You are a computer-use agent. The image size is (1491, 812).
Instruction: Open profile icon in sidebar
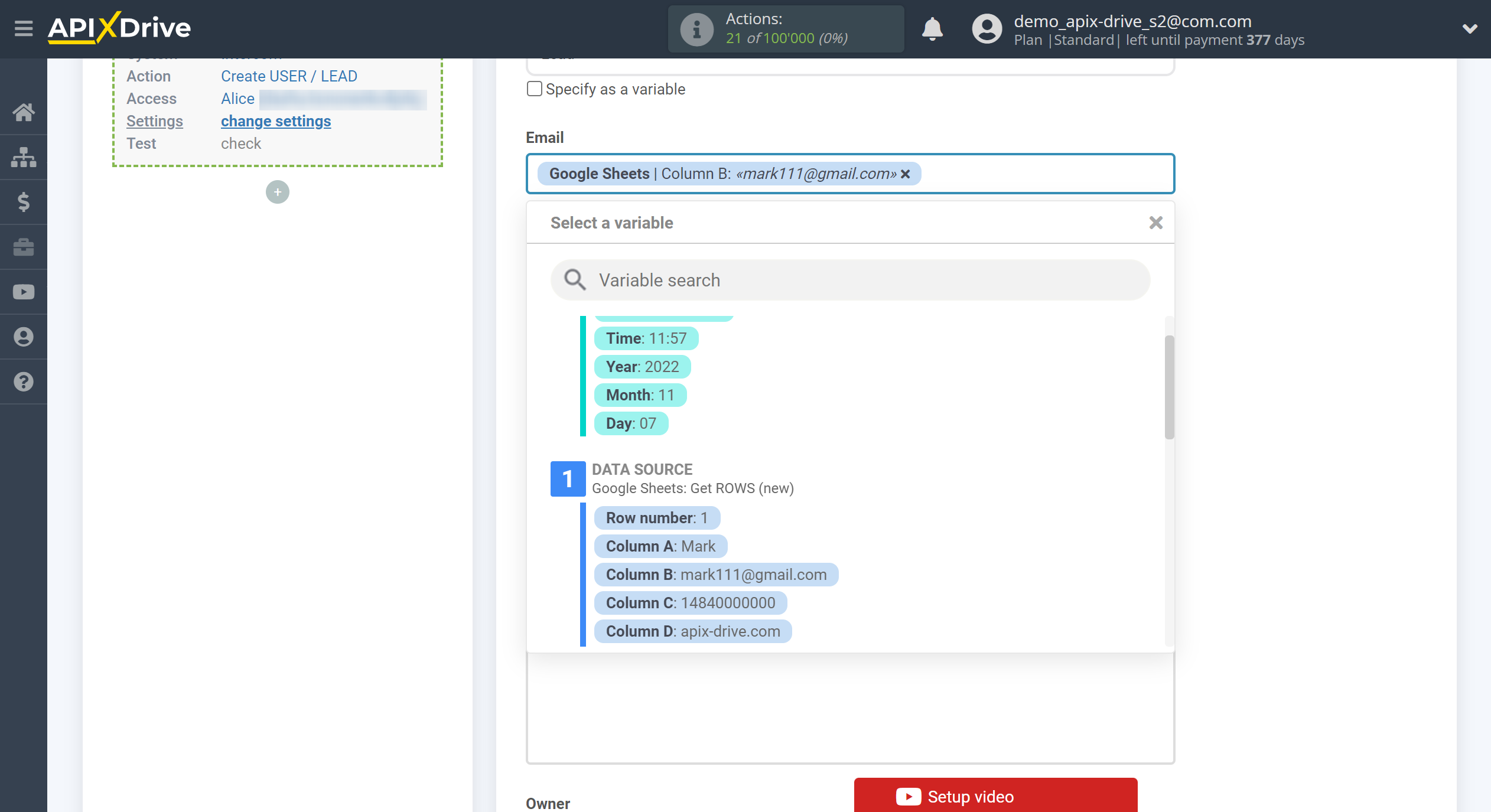[24, 337]
